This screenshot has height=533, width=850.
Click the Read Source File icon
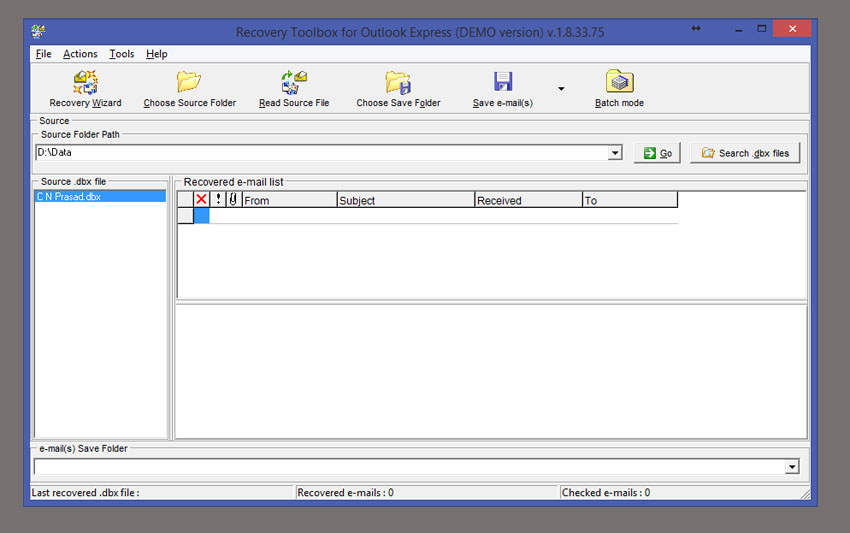click(x=294, y=82)
